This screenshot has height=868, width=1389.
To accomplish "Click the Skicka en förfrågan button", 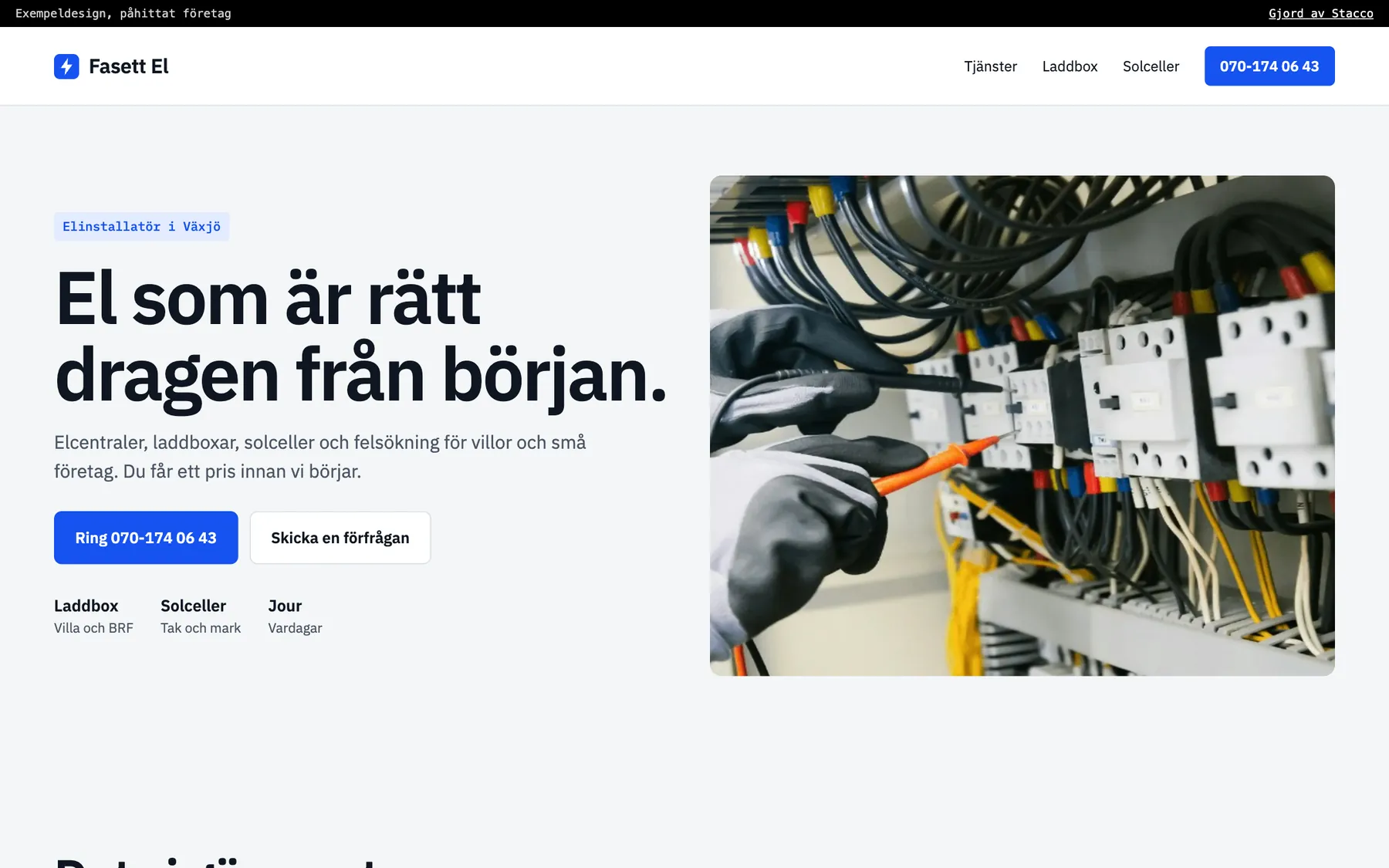I will [x=340, y=538].
